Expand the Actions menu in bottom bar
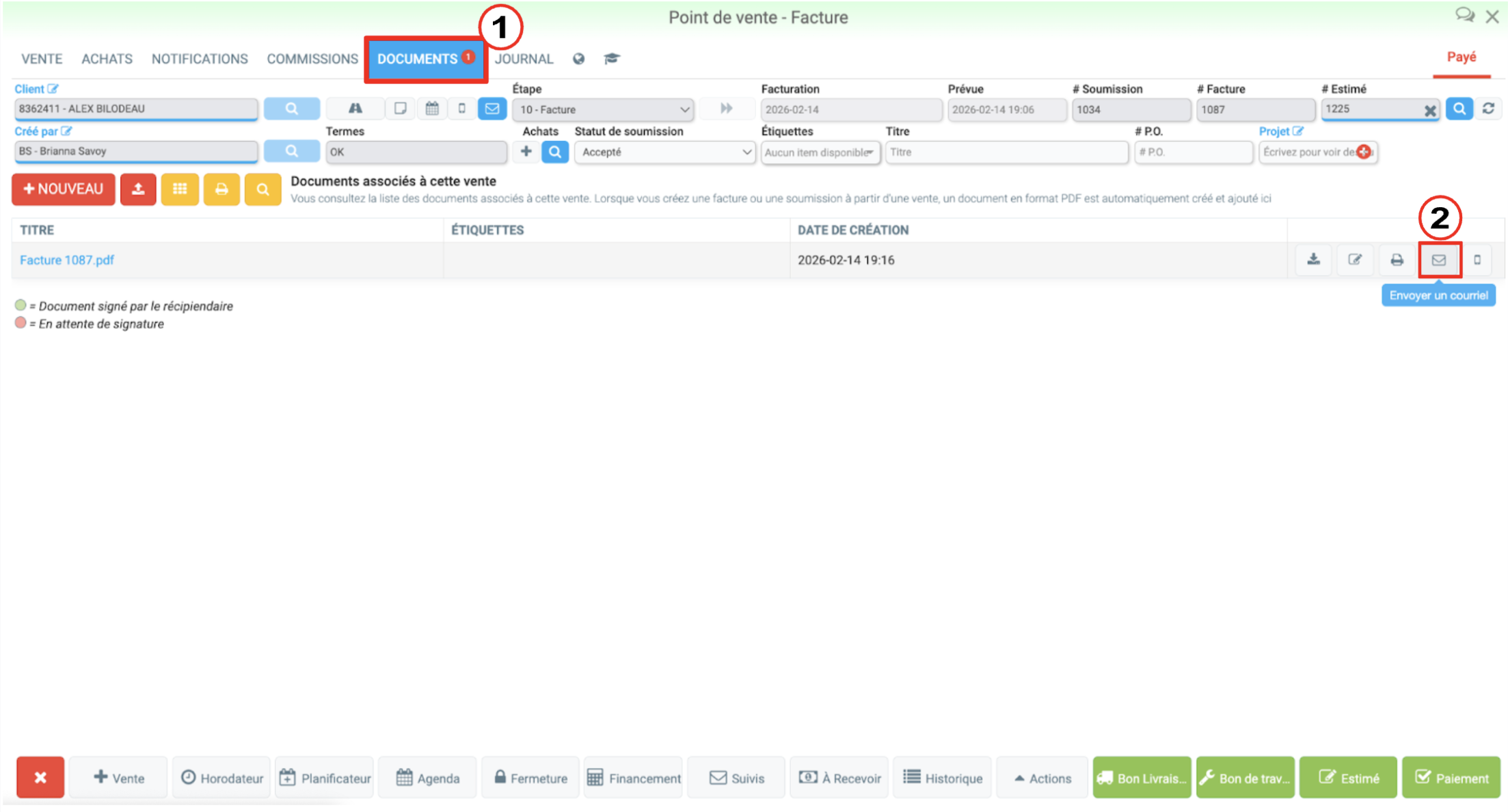Image resolution: width=1508 pixels, height=812 pixels. tap(1042, 778)
